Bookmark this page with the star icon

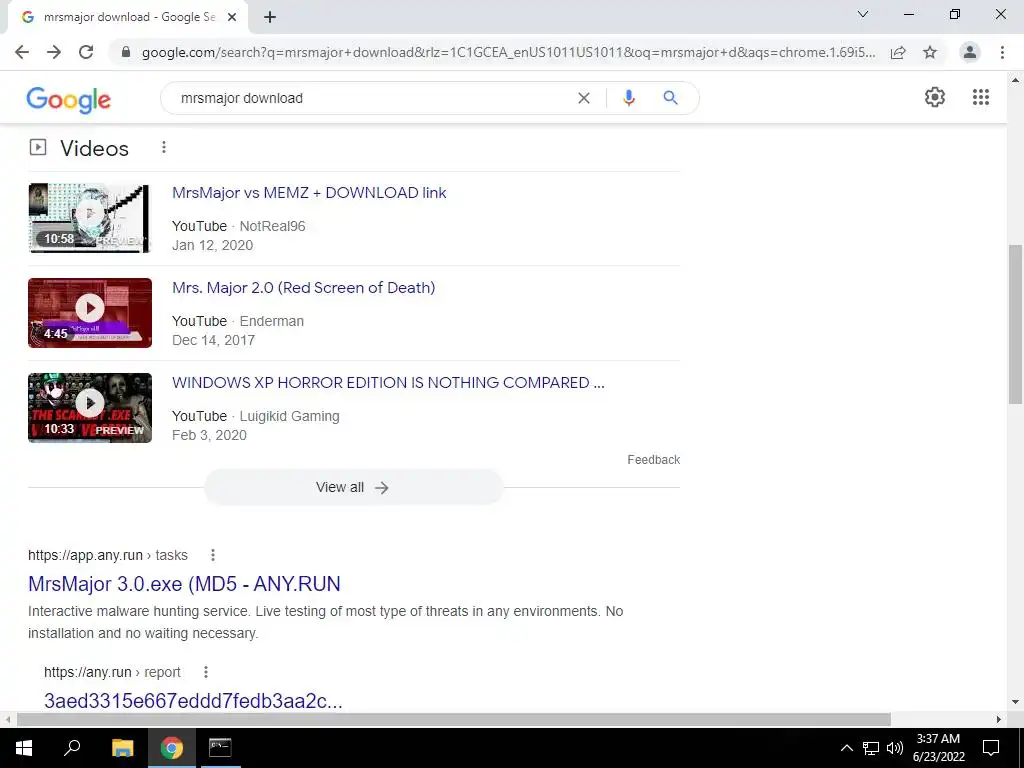tap(930, 52)
